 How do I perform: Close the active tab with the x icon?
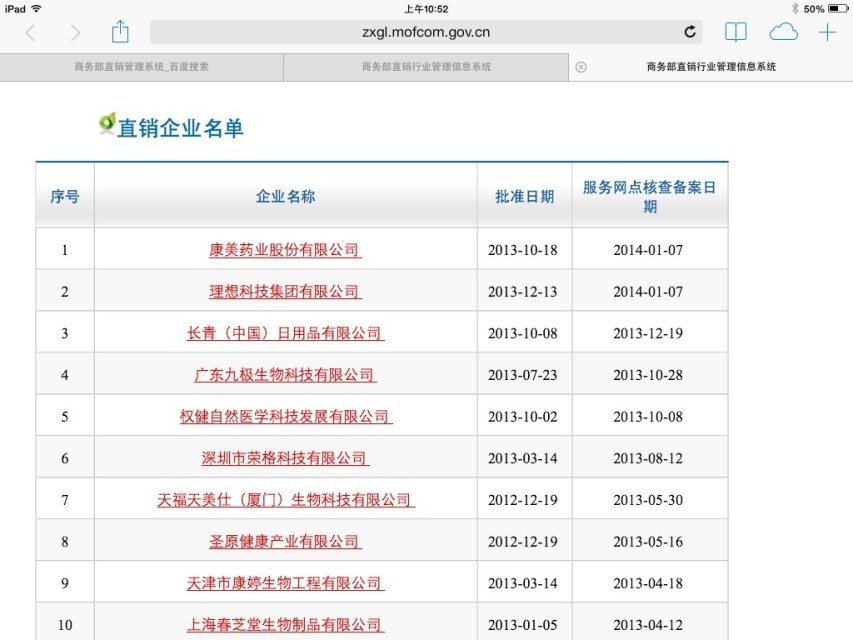tap(581, 67)
